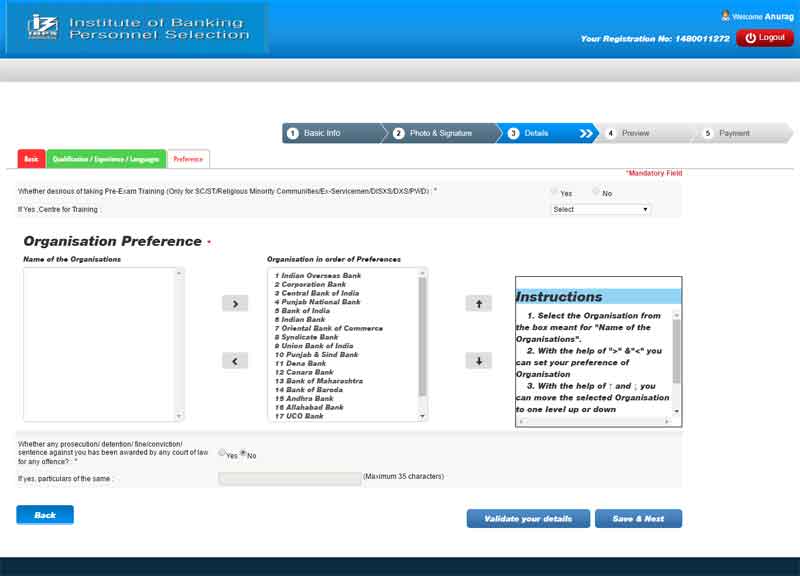Remove organisation from preferences with < arrow
The width and height of the screenshot is (800, 576).
pos(235,361)
